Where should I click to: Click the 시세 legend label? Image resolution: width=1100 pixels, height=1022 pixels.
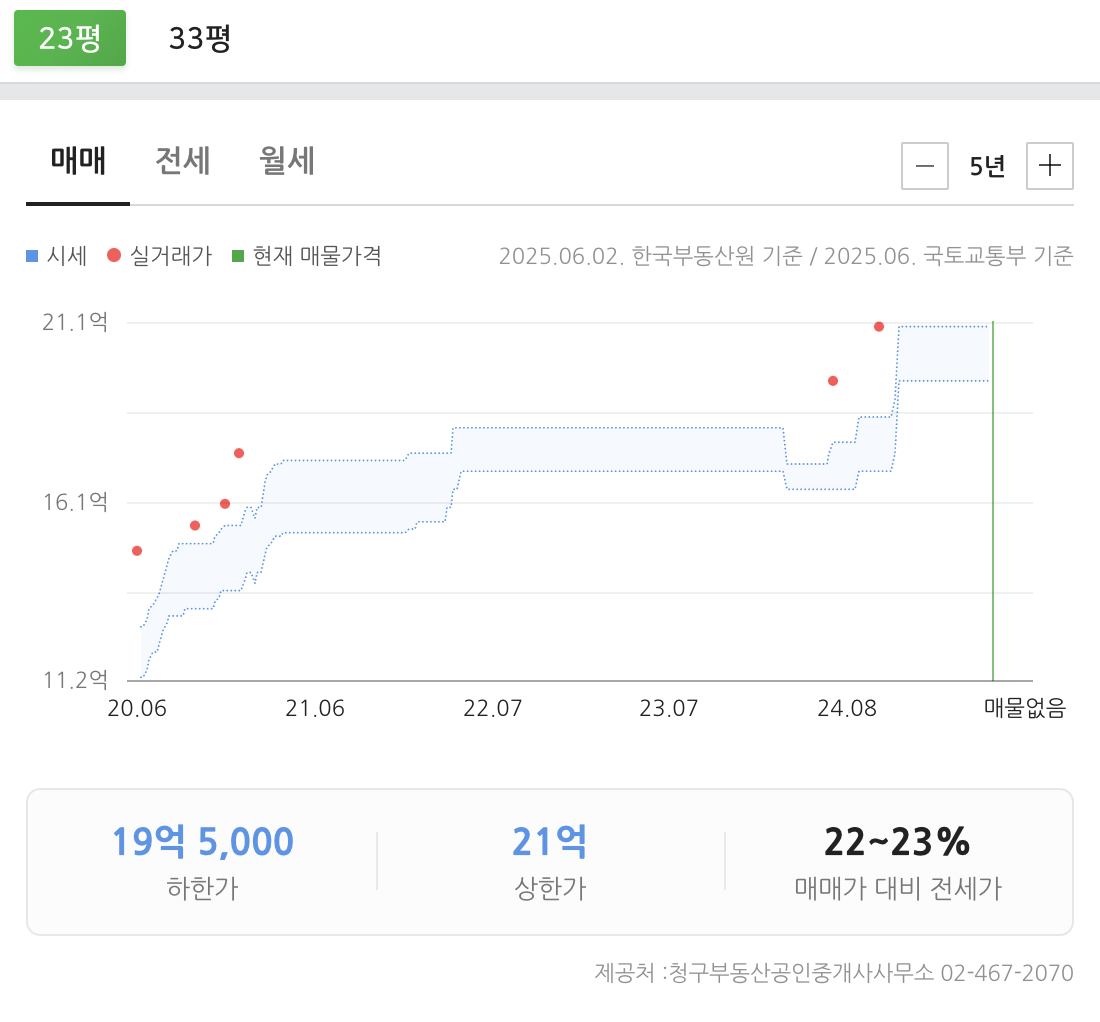[x=67, y=256]
